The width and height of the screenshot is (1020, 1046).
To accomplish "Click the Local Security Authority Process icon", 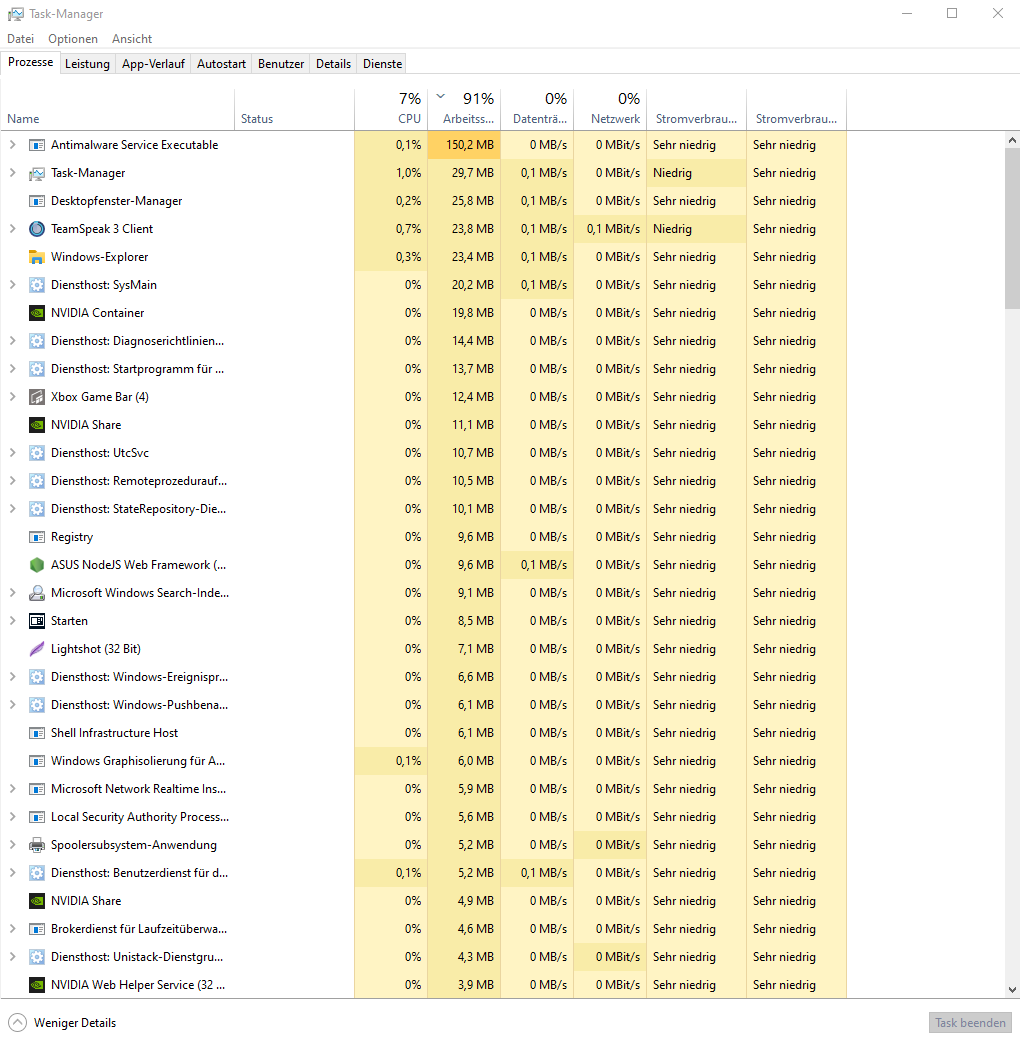I will point(37,817).
